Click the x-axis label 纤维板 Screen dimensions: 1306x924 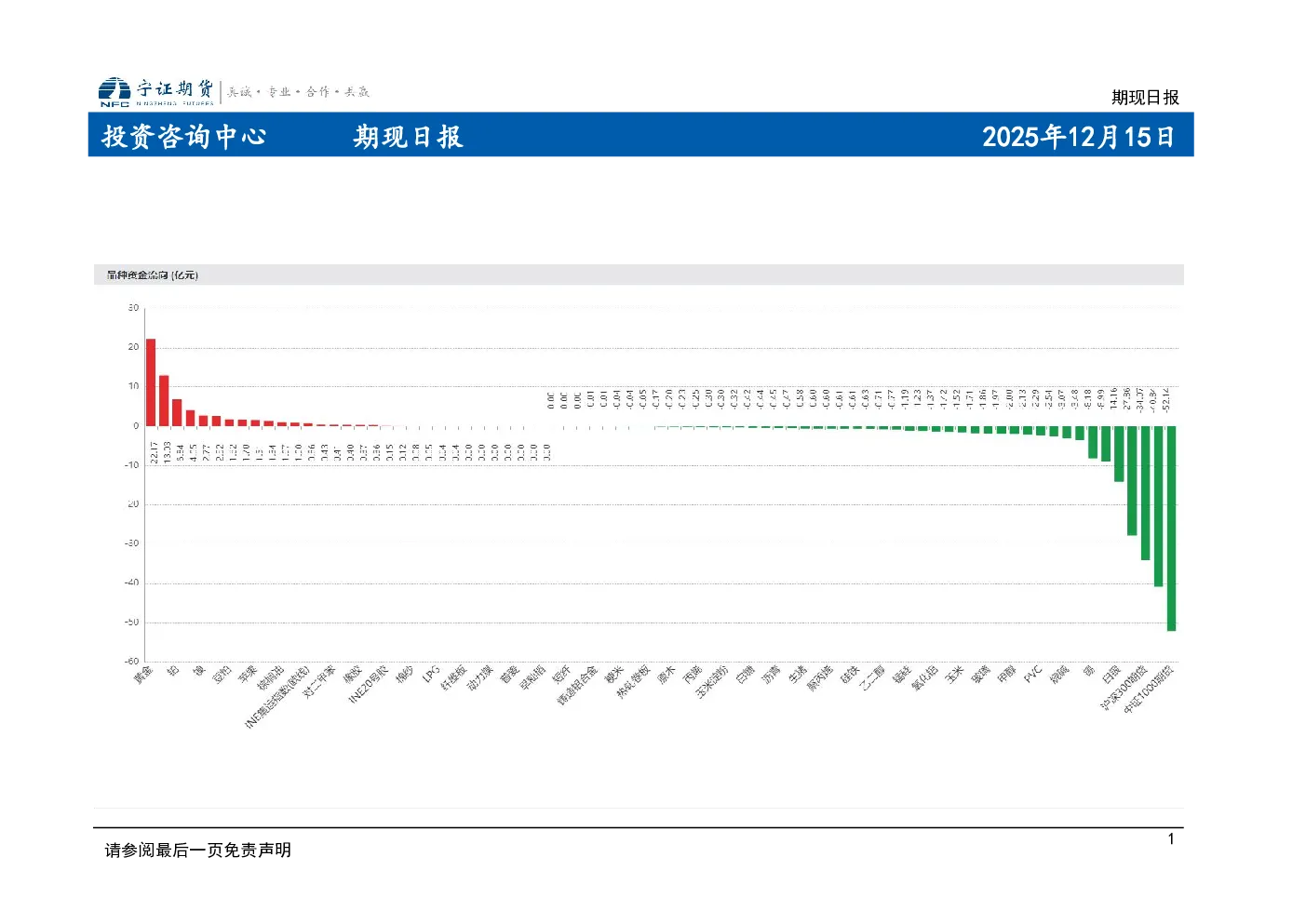(x=453, y=677)
